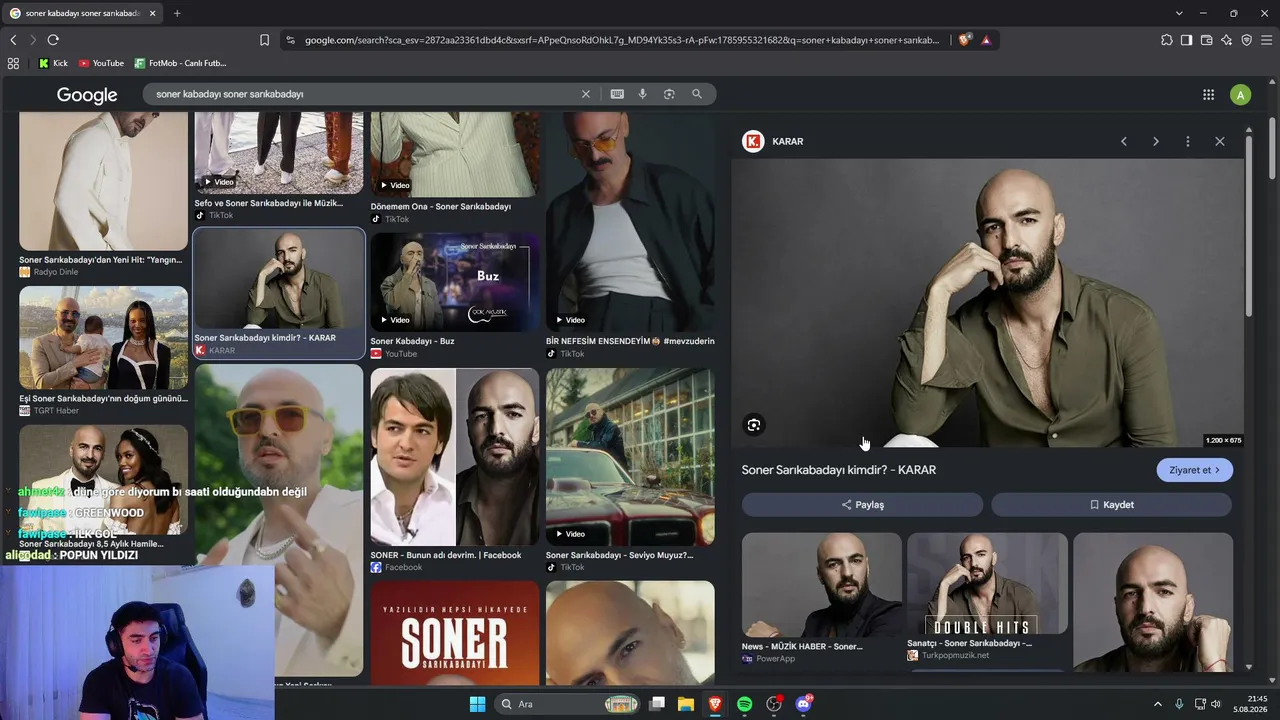Open browser extensions puzzle icon

1167,40
